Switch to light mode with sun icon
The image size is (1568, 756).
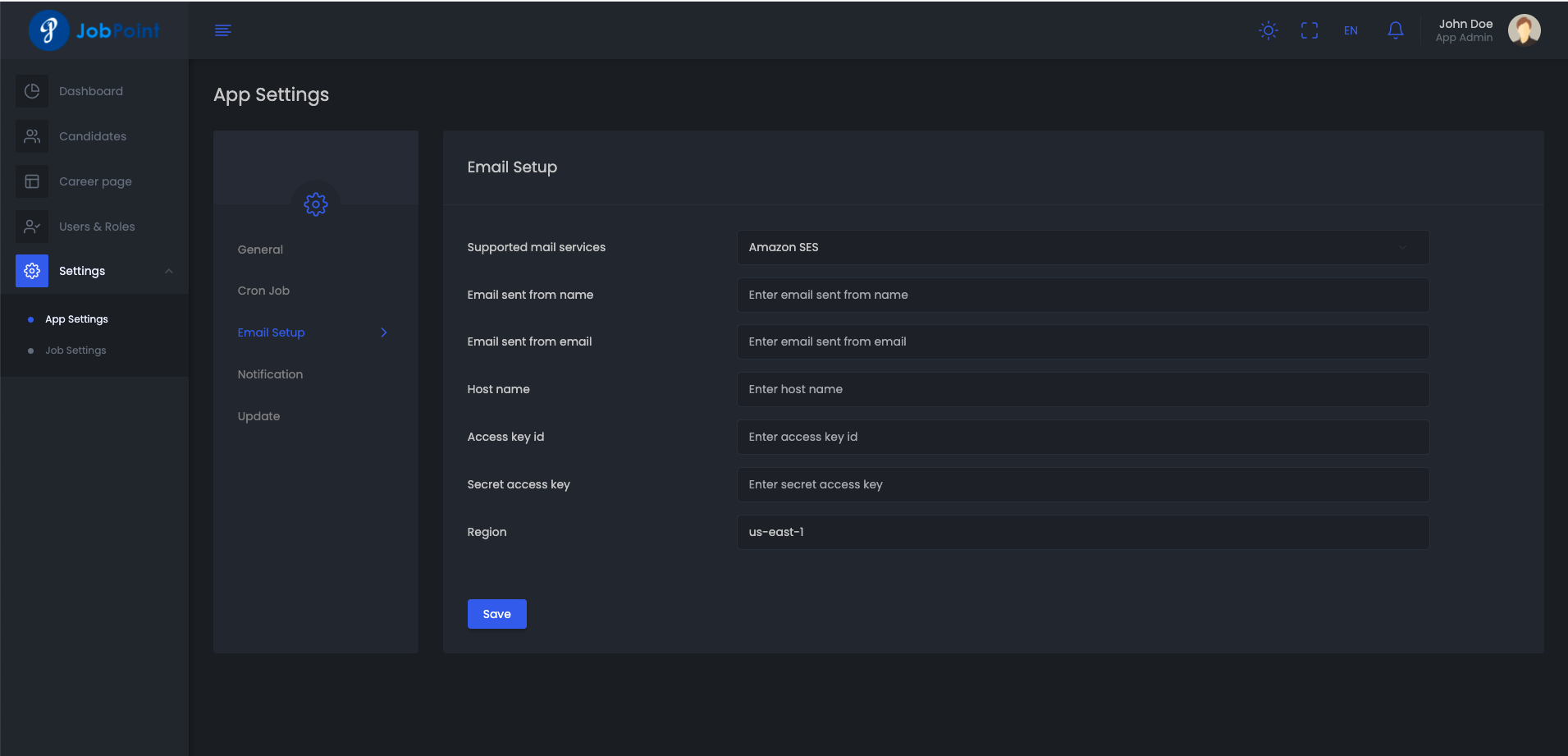tap(1268, 30)
